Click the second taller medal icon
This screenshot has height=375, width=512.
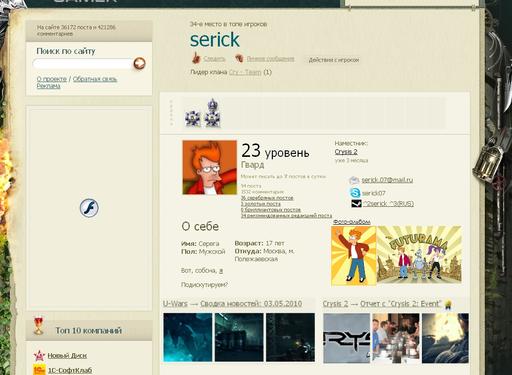click(212, 113)
